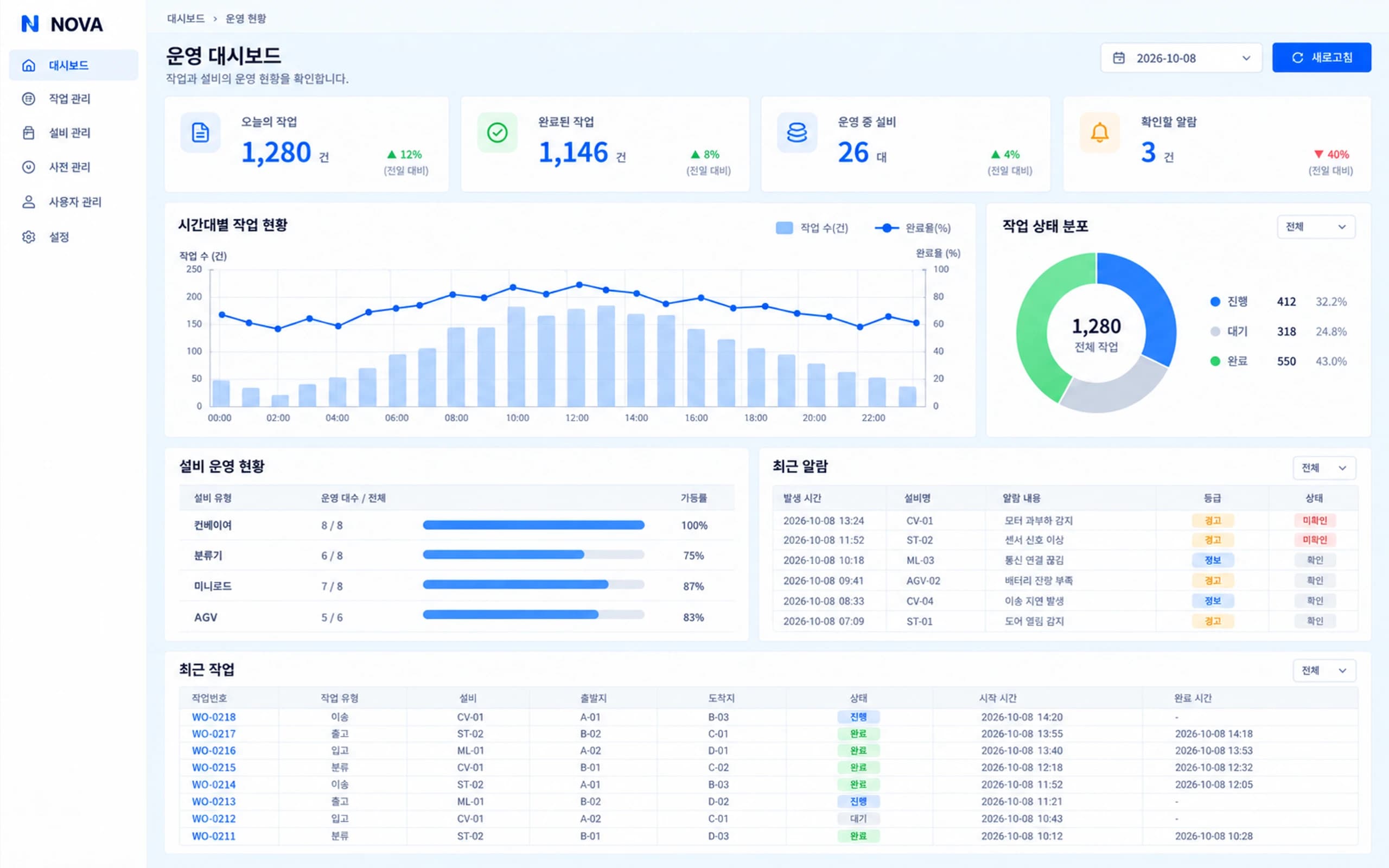
Task: Open the 설정 menu item
Action: [x=73, y=237]
